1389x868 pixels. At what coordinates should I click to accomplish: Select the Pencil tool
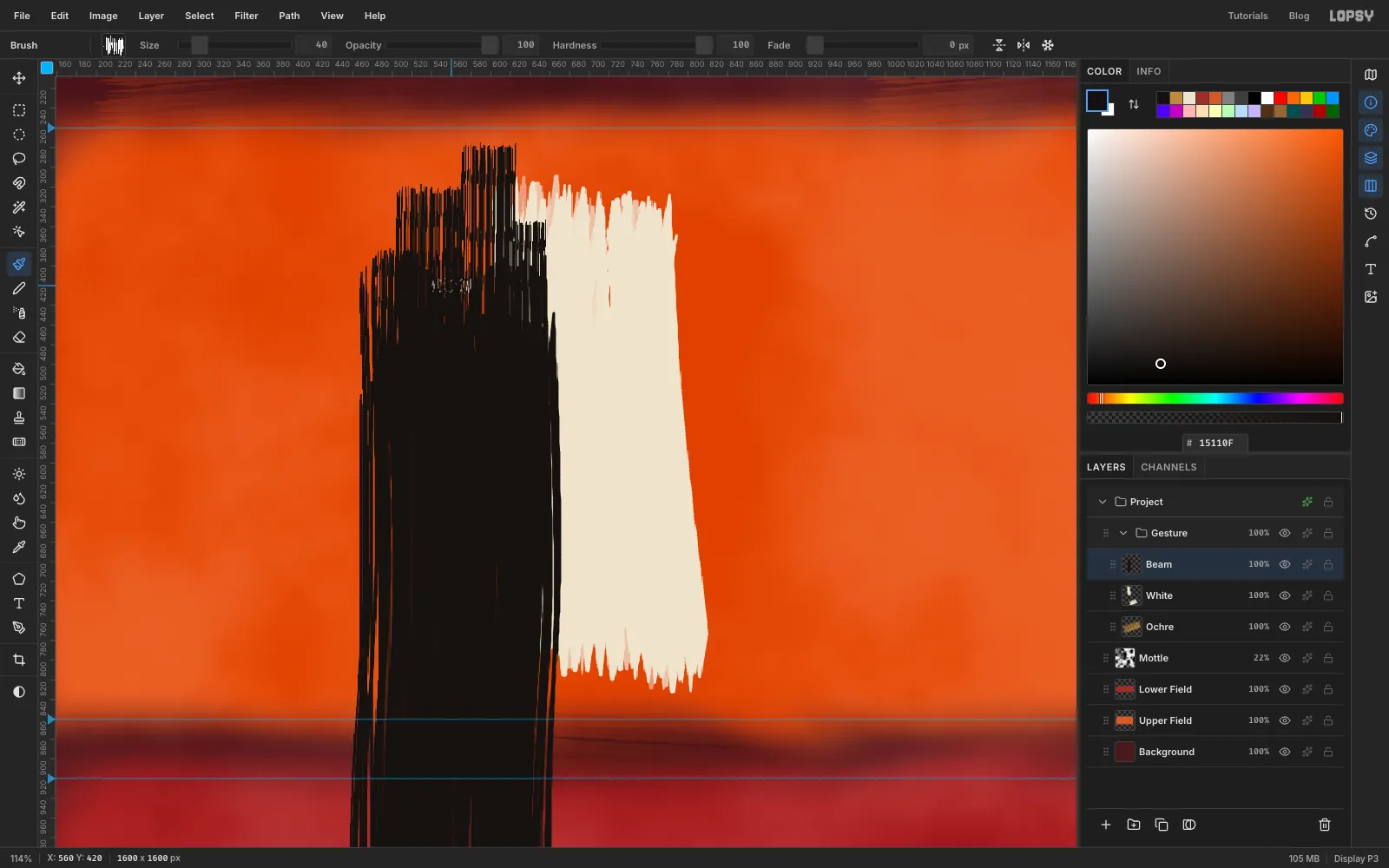[x=19, y=288]
